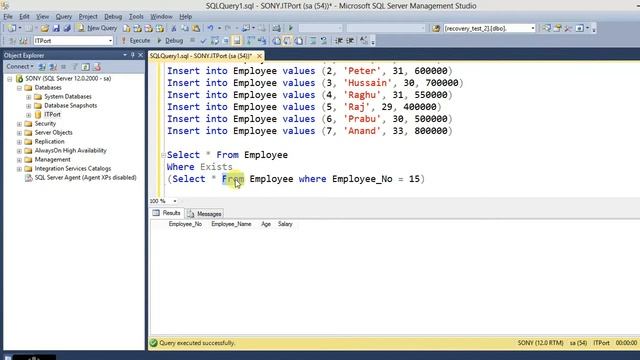Click Display Estimated Execution Plan icon
Screen dimensions: 640x360
coord(215,40)
